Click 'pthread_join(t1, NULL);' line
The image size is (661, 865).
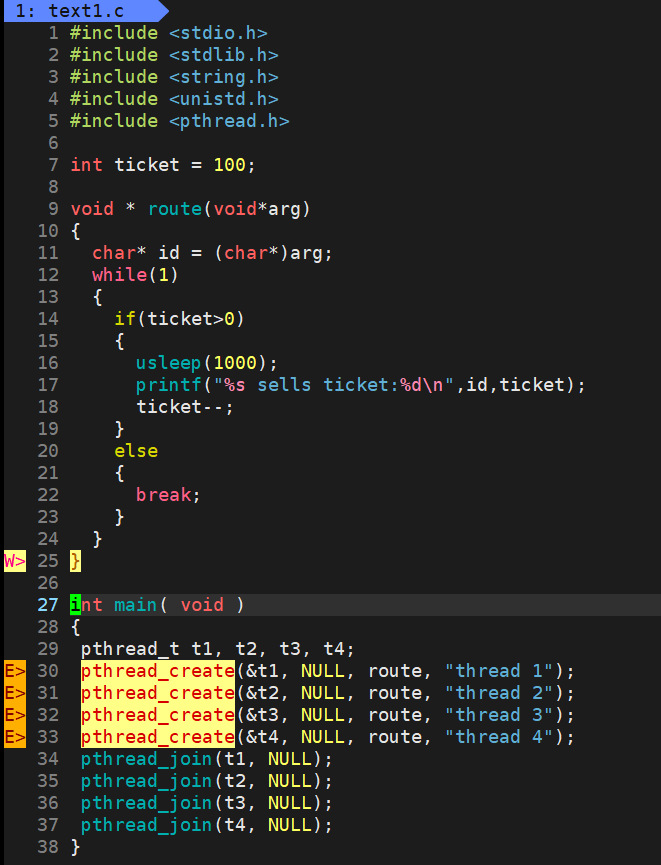point(207,759)
